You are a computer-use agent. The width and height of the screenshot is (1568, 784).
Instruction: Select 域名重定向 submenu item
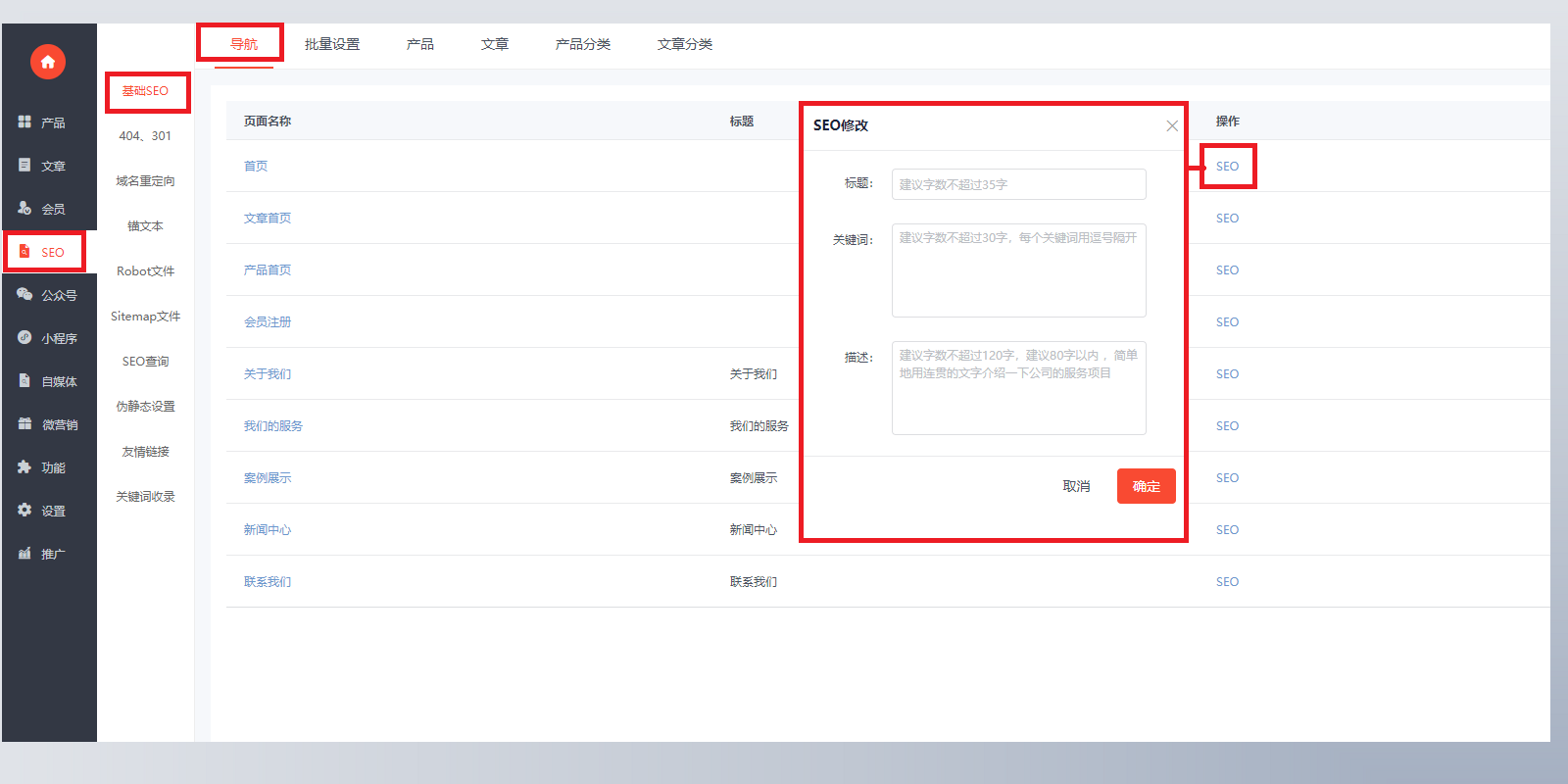pos(145,181)
